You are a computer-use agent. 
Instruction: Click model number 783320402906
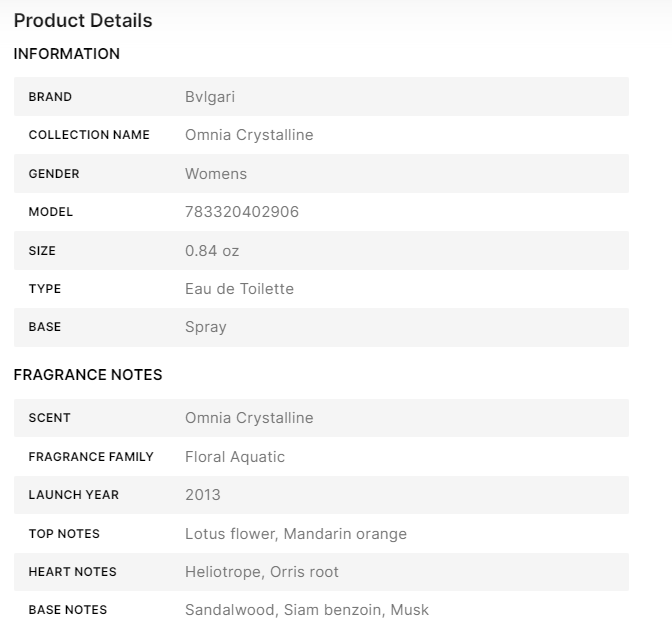(x=242, y=212)
